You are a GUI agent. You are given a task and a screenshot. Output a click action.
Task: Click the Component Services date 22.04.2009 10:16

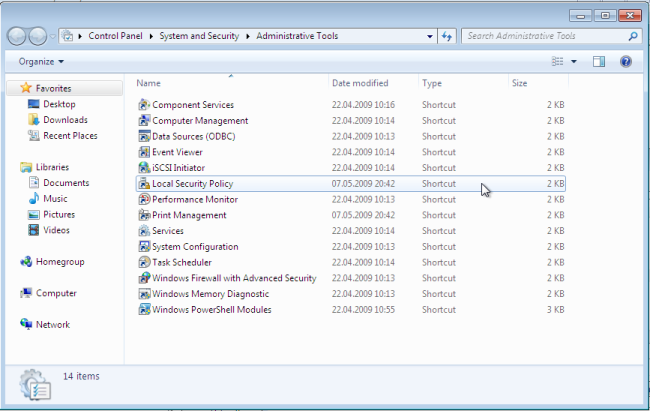(x=363, y=105)
